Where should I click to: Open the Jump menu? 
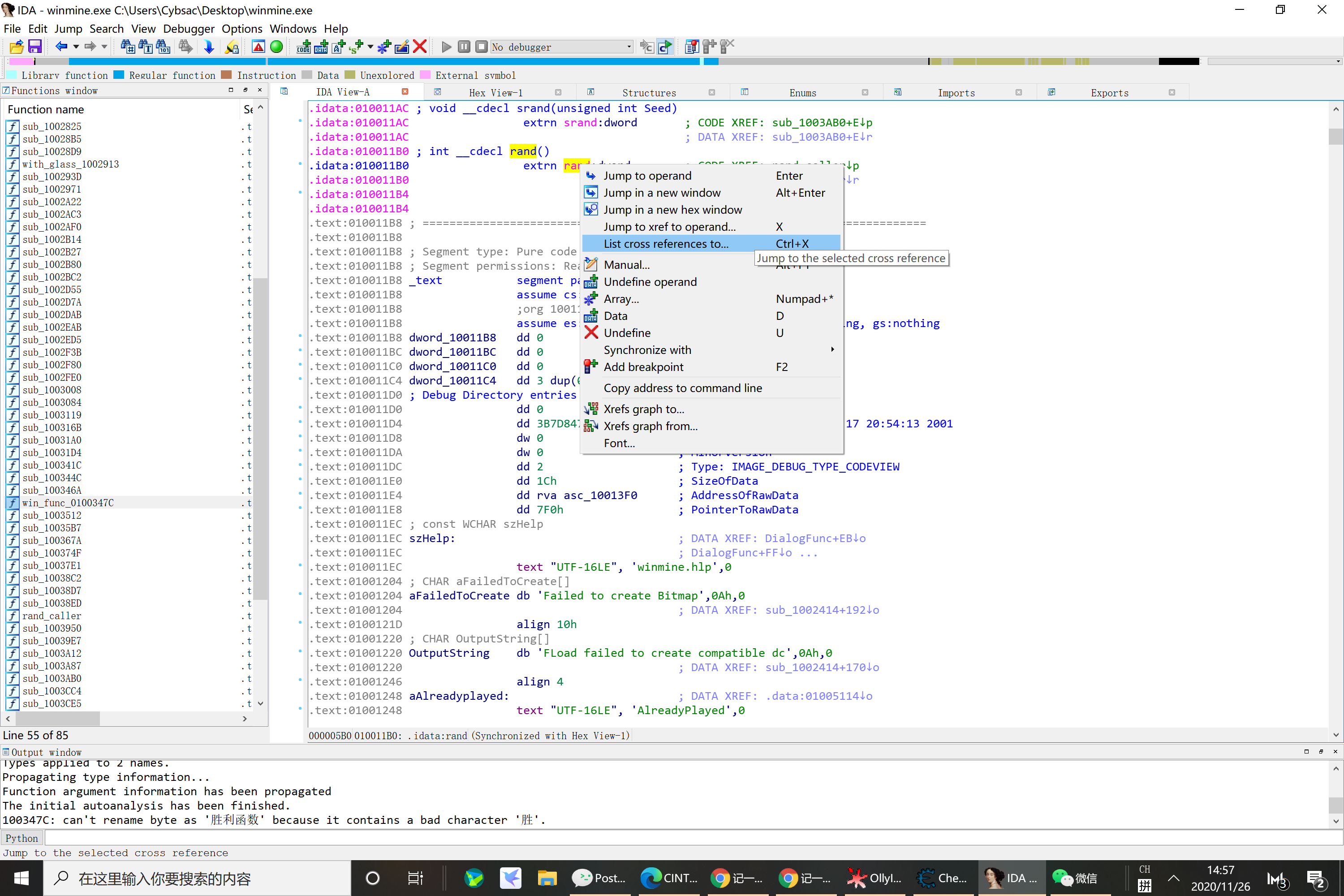[68, 29]
